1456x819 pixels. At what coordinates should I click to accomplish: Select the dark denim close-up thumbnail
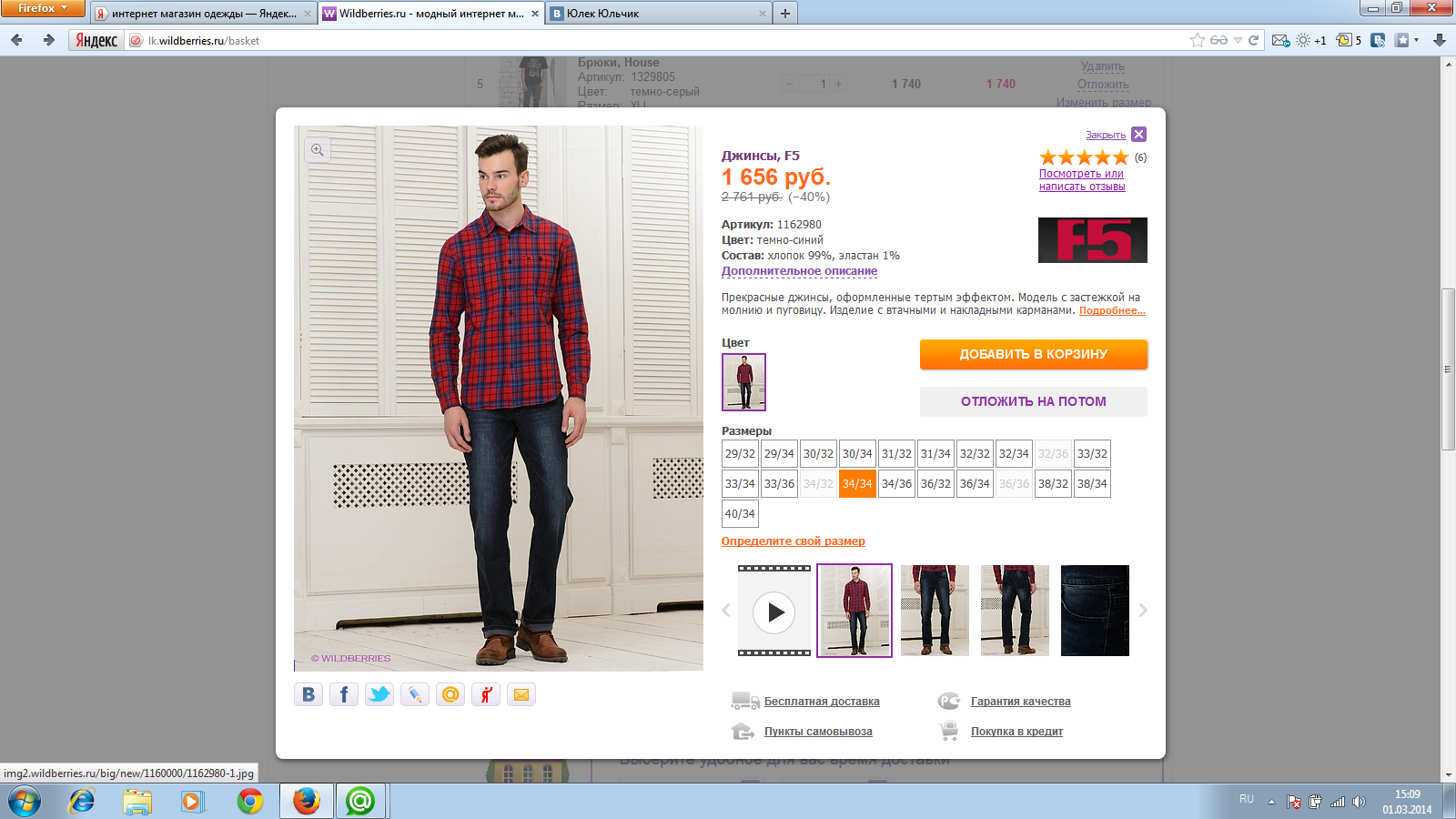1095,611
